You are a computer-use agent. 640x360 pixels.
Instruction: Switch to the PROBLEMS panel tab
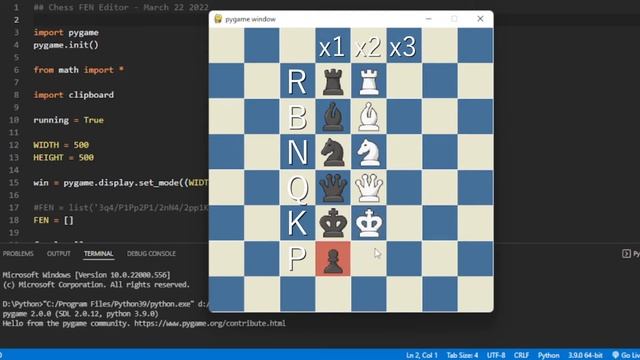point(18,253)
